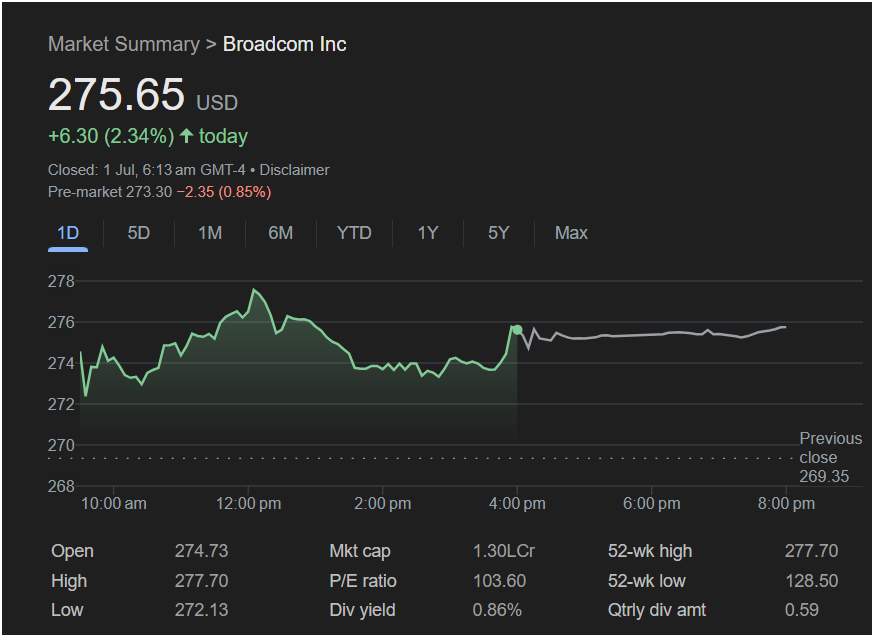This screenshot has width=874, height=637.
Task: Click the 8:00 pm time axis label
Action: click(x=786, y=504)
